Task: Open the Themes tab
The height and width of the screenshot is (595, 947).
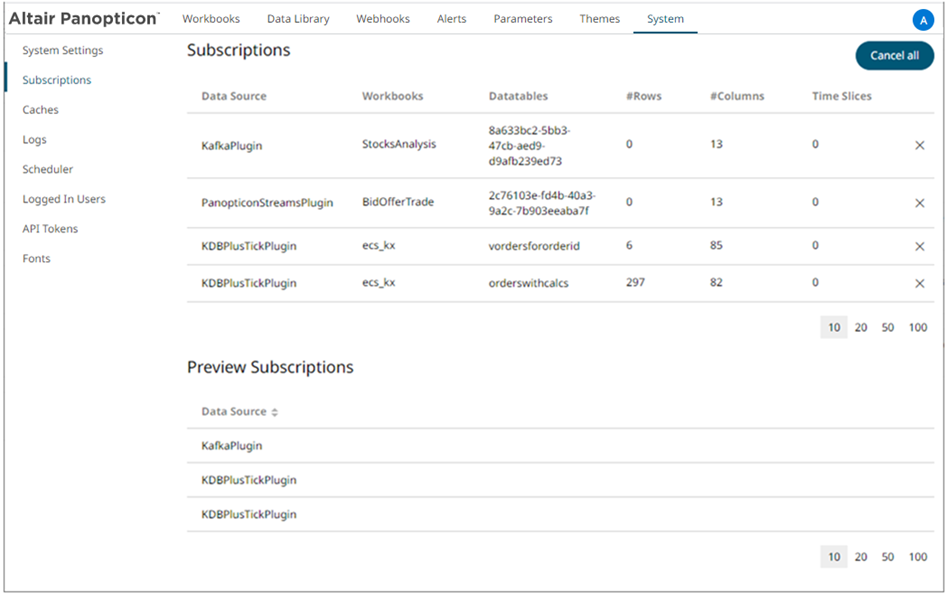Action: coord(599,19)
